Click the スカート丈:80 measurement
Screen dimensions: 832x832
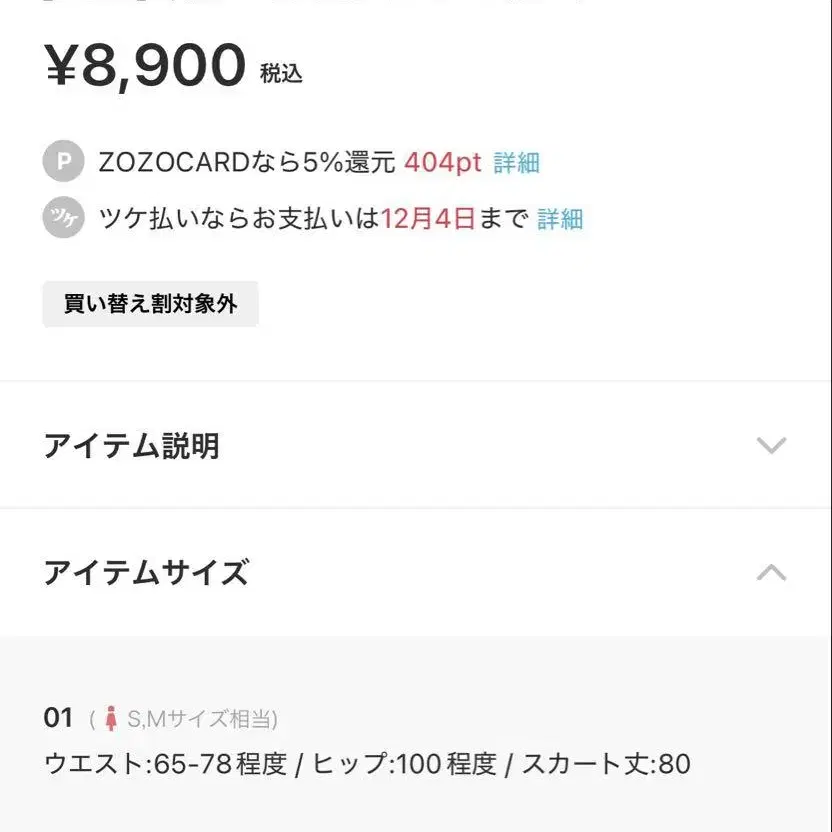click(606, 765)
